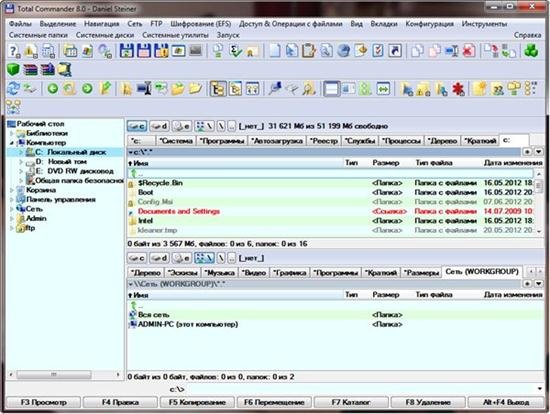
Task: Expand the Сеть node in folder tree
Action: click(12, 209)
